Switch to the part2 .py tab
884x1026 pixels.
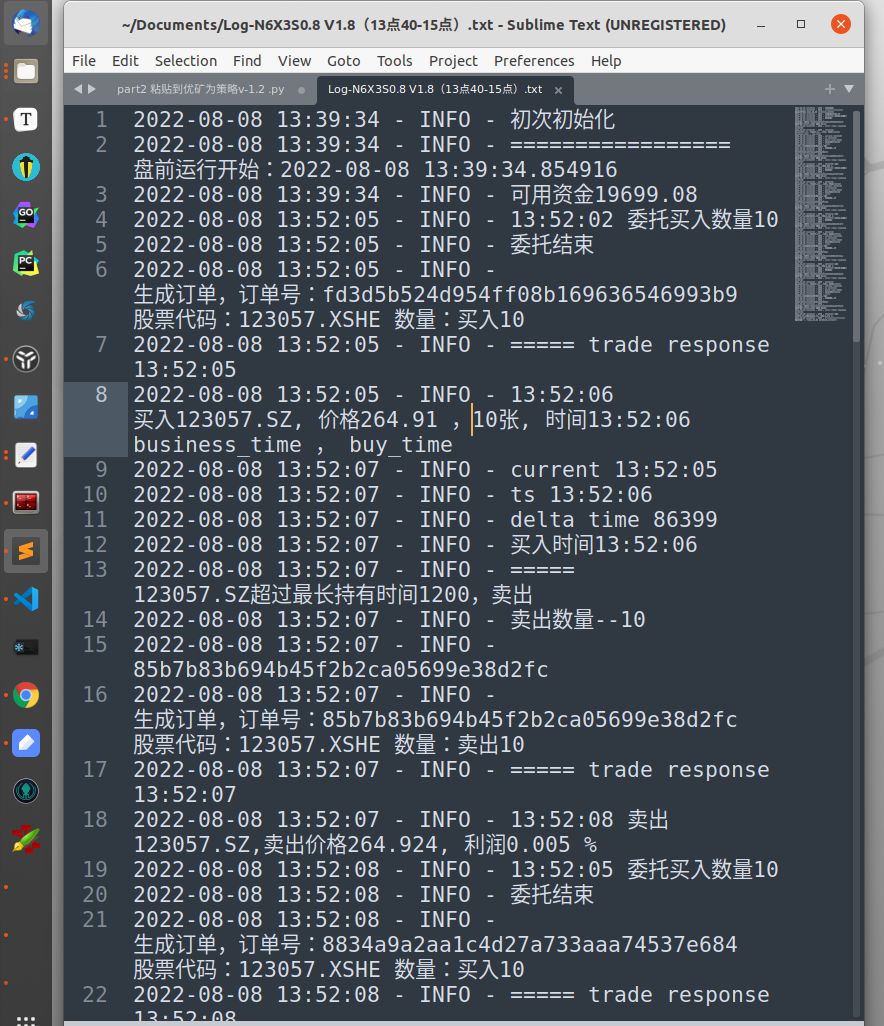(201, 90)
